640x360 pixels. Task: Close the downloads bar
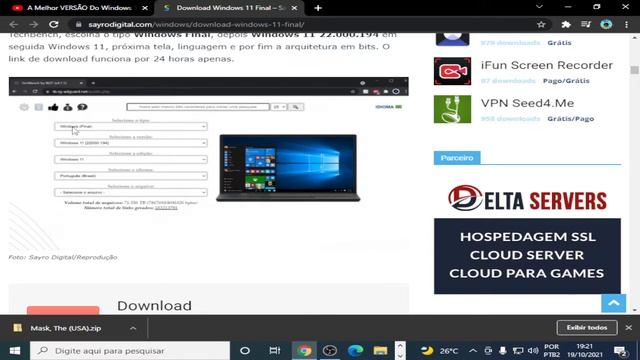[x=629, y=328]
